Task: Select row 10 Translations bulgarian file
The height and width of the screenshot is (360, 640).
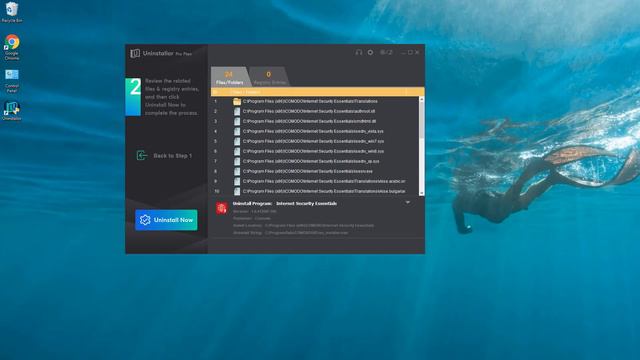Action: click(x=315, y=191)
